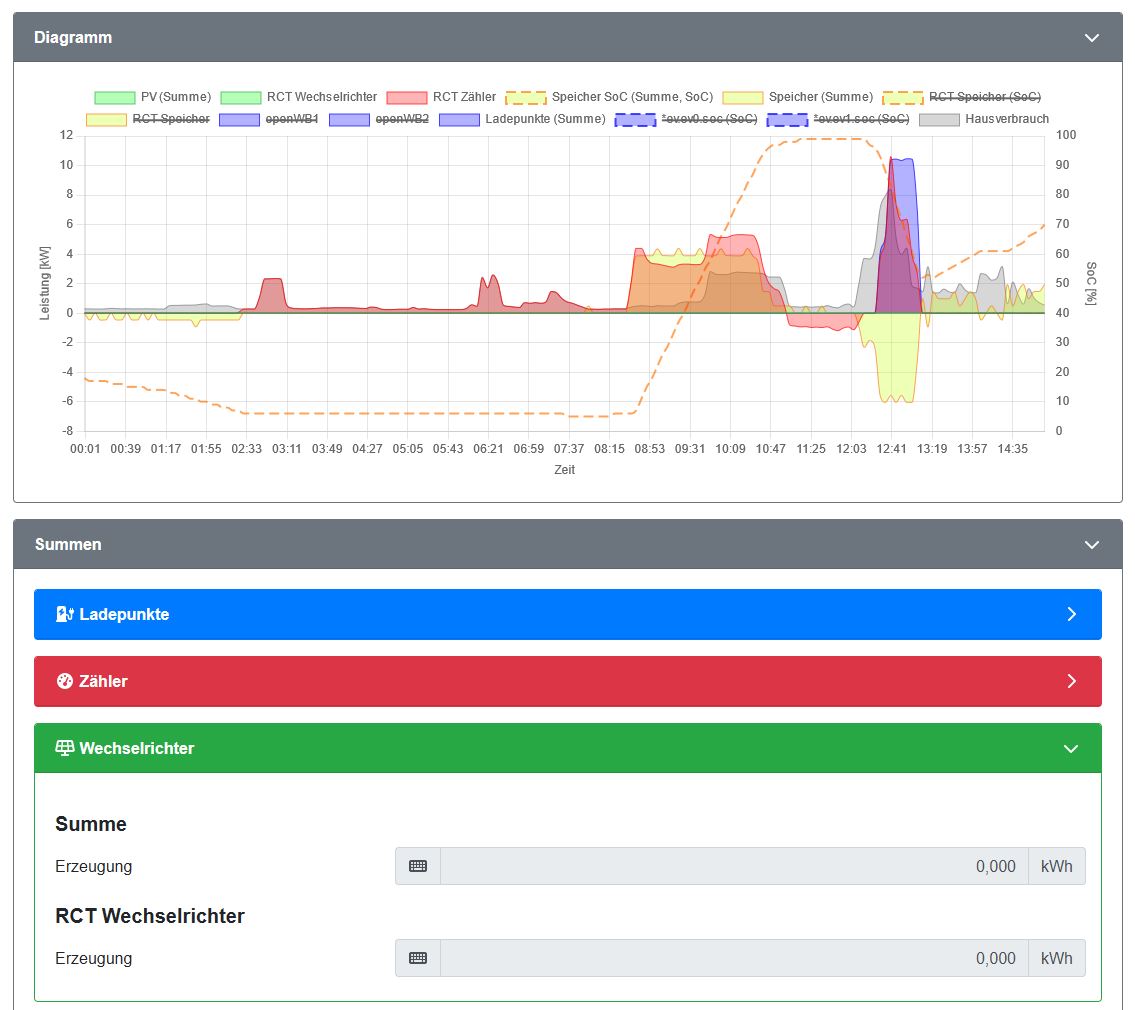This screenshot has height=1010, width=1135.
Task: Collapse the Wechselrichter section chevron
Action: pyautogui.click(x=1071, y=748)
